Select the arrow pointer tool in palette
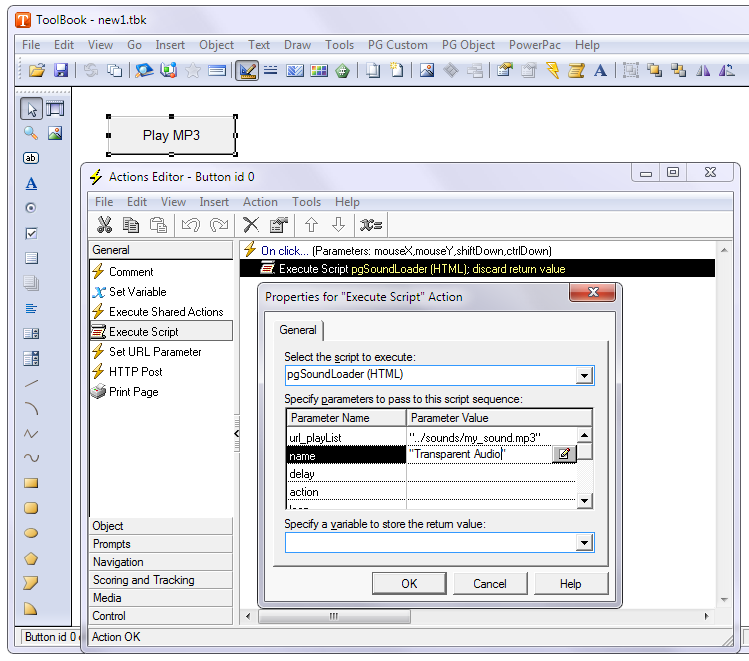749x661 pixels. (32, 109)
